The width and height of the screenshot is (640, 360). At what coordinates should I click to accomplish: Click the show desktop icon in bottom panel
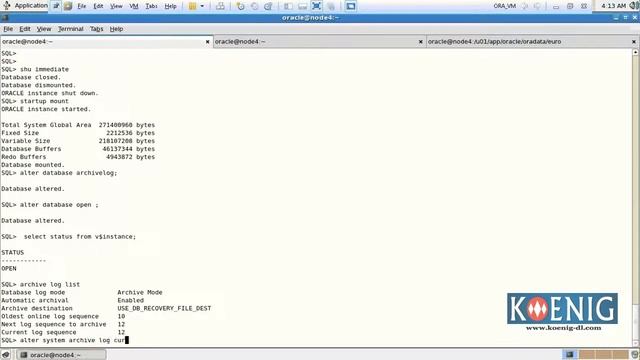click(6, 355)
